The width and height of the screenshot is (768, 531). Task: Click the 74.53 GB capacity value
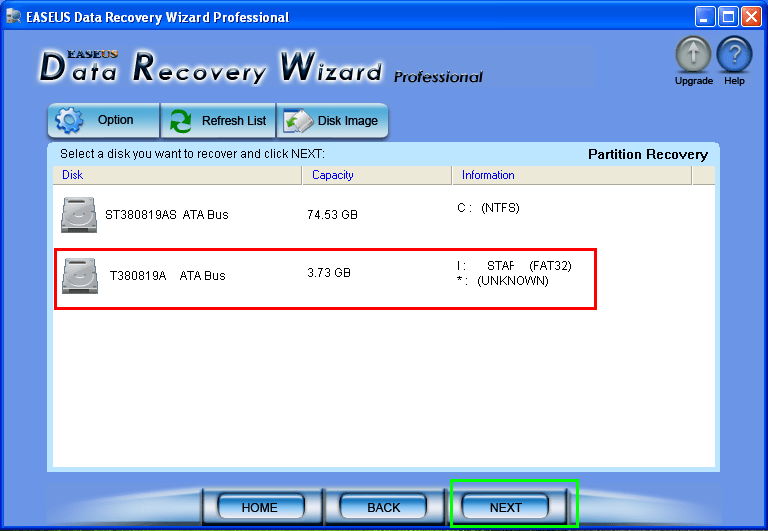tap(332, 215)
